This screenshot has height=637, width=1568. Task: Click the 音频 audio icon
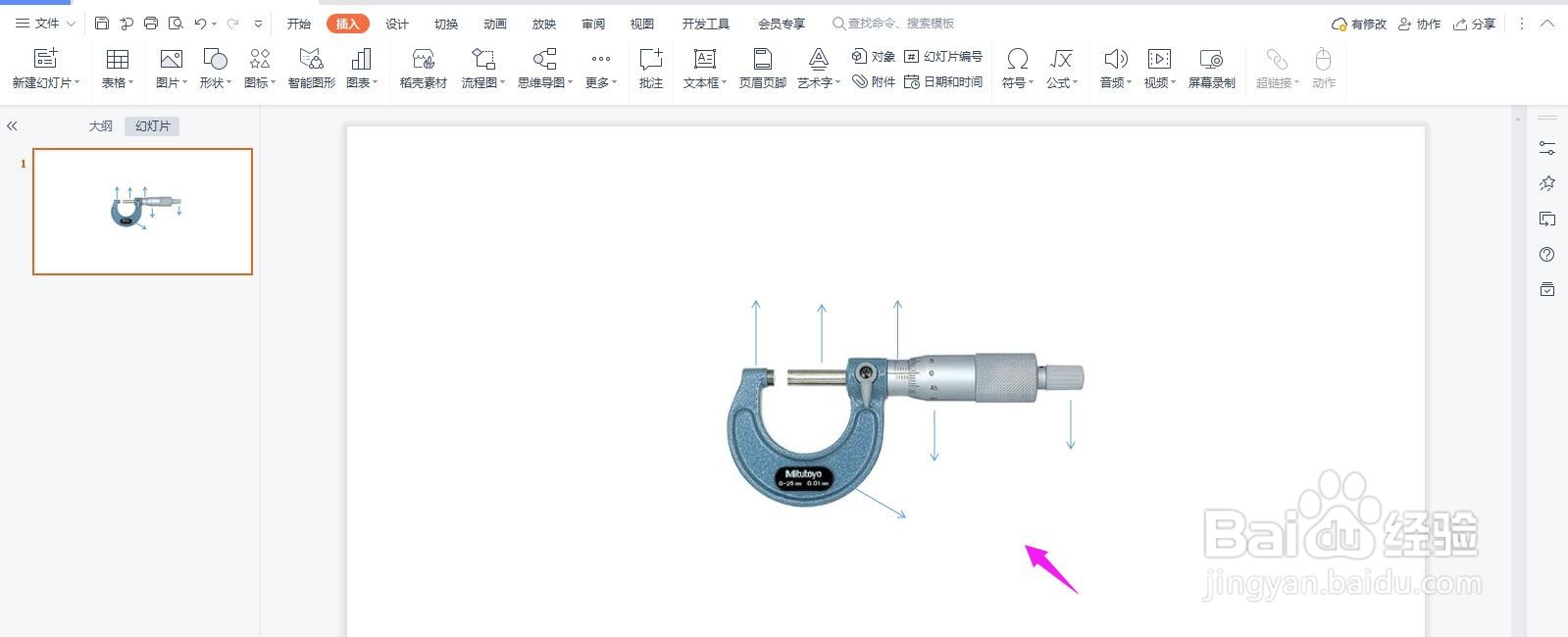coord(1115,59)
